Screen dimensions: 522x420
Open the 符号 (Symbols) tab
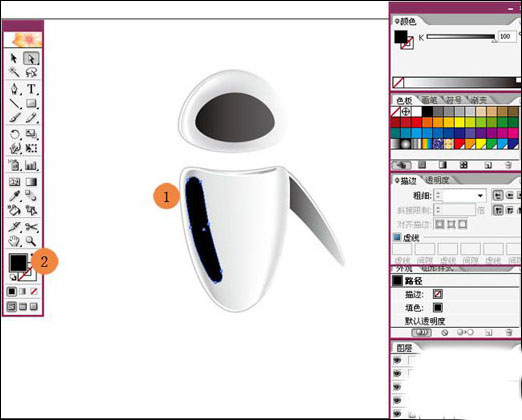pyautogui.click(x=454, y=100)
